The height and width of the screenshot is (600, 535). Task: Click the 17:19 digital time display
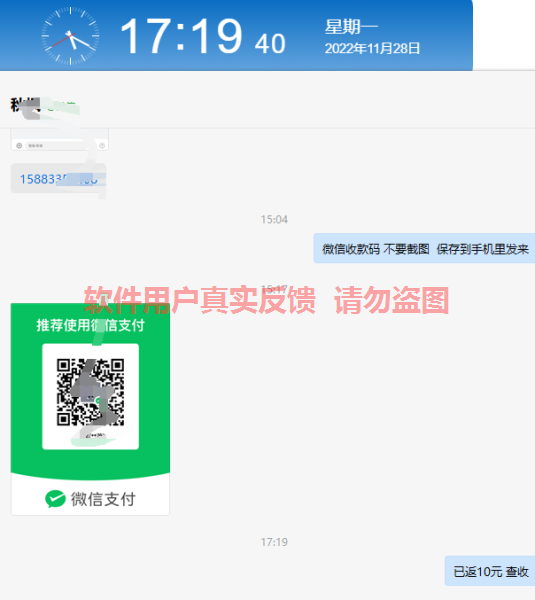click(181, 37)
